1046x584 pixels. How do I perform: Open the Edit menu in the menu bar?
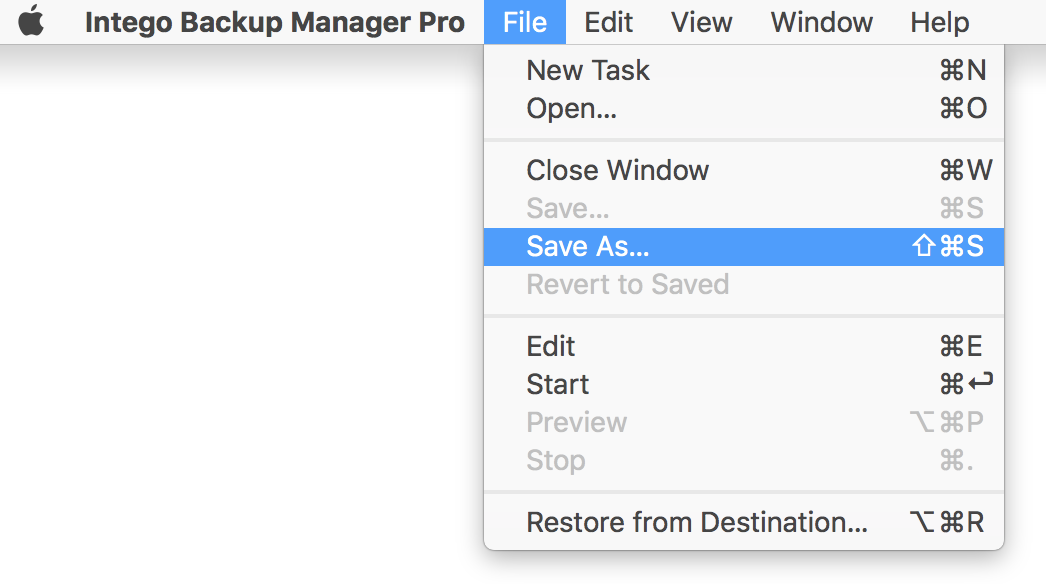pos(608,22)
